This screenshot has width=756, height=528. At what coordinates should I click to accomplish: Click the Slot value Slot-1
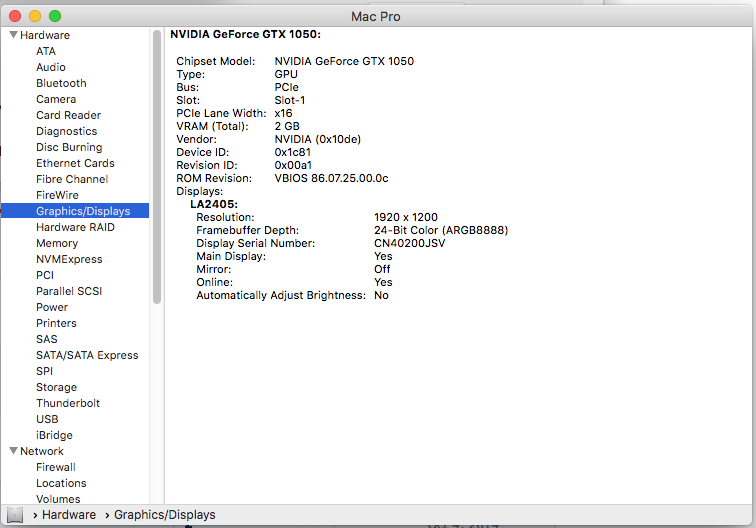290,100
